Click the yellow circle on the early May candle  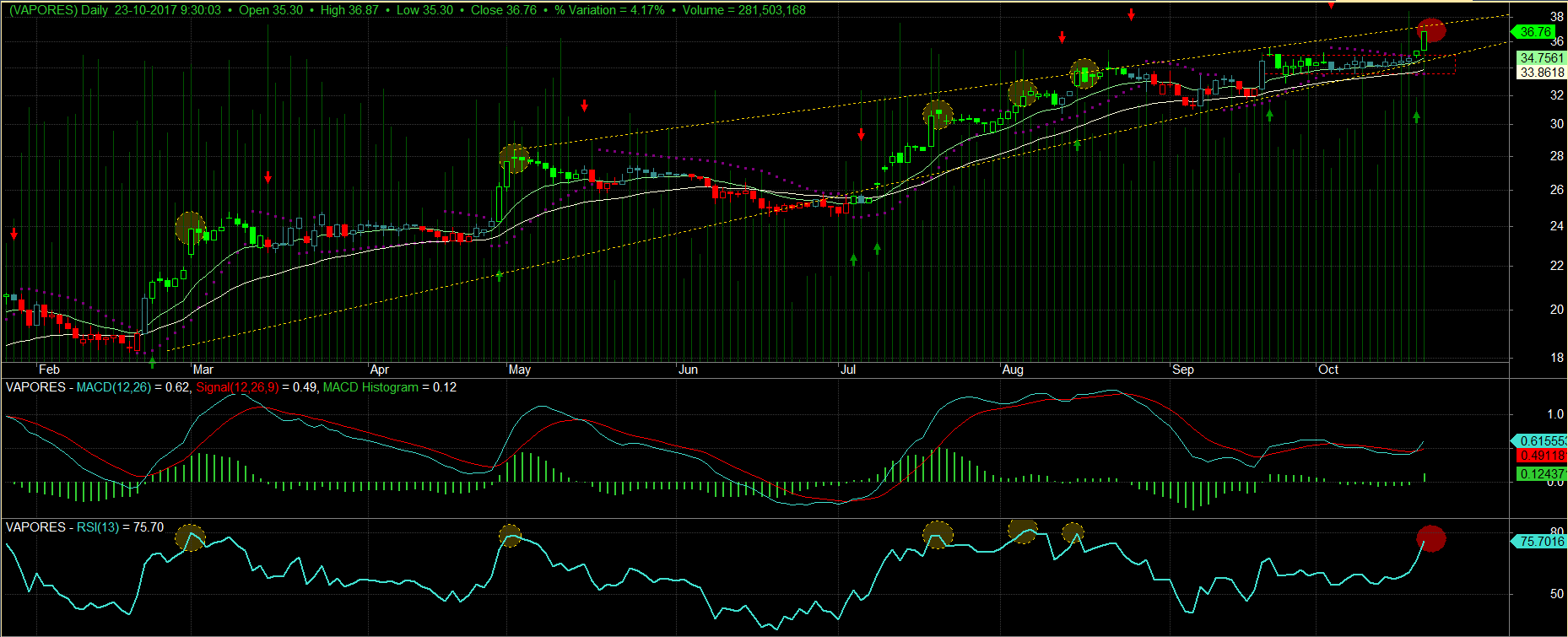point(513,158)
